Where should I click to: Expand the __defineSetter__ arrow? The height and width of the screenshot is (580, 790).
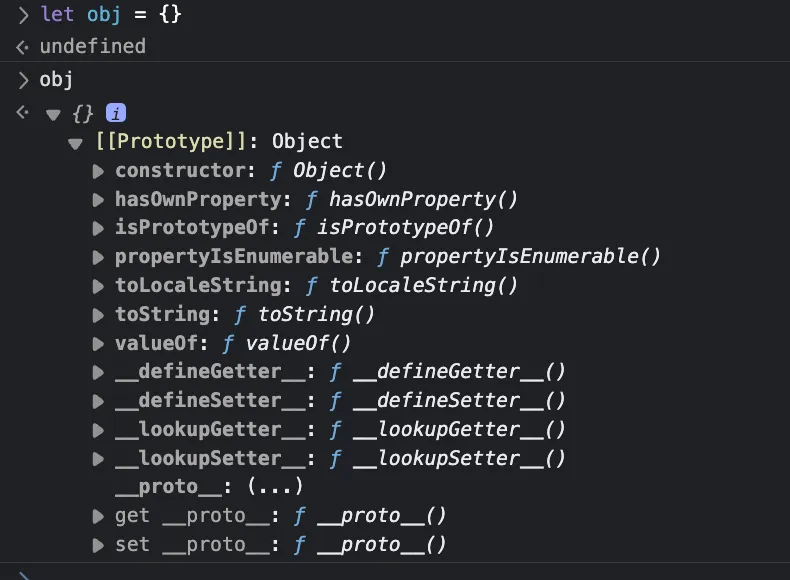point(98,401)
